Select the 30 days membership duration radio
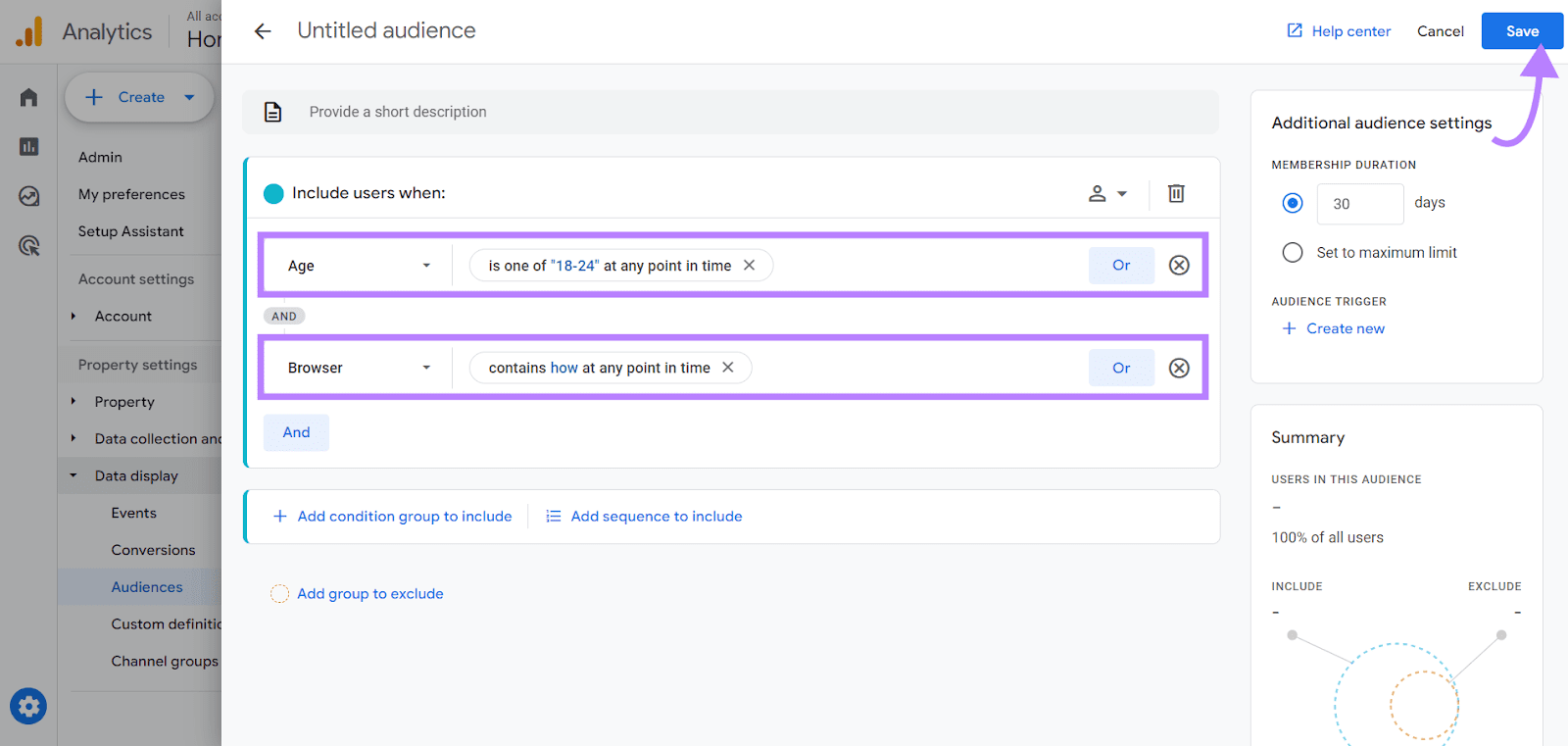This screenshot has height=746, width=1568. point(1293,203)
